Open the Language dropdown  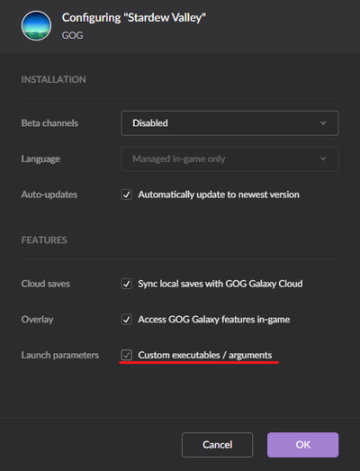tap(230, 159)
